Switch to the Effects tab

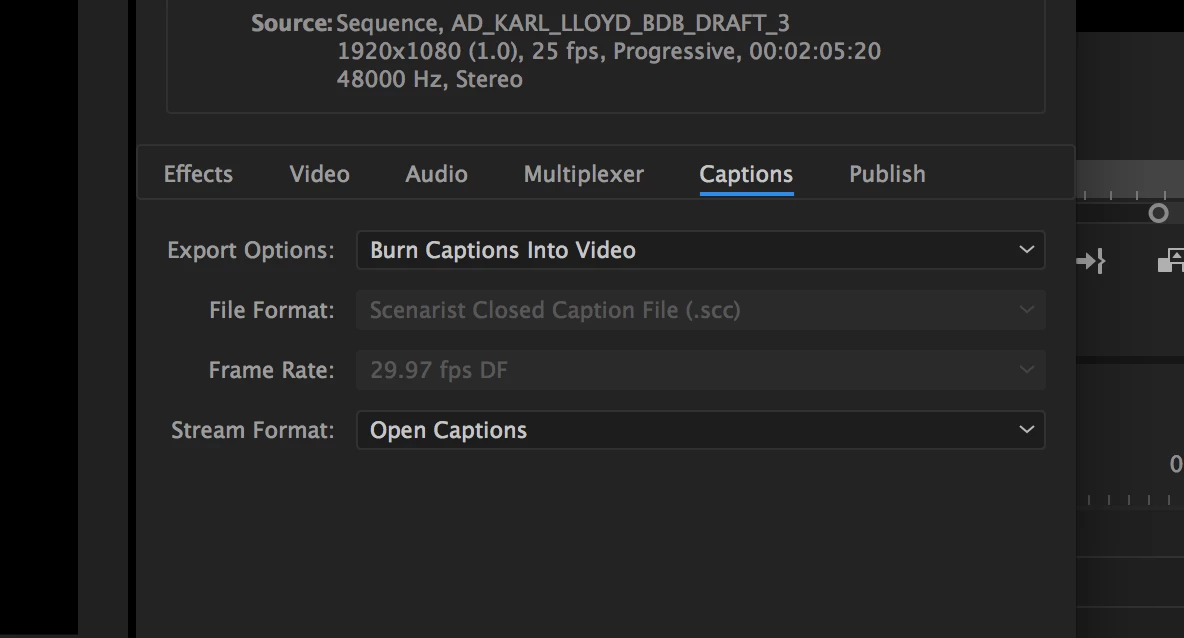click(198, 174)
